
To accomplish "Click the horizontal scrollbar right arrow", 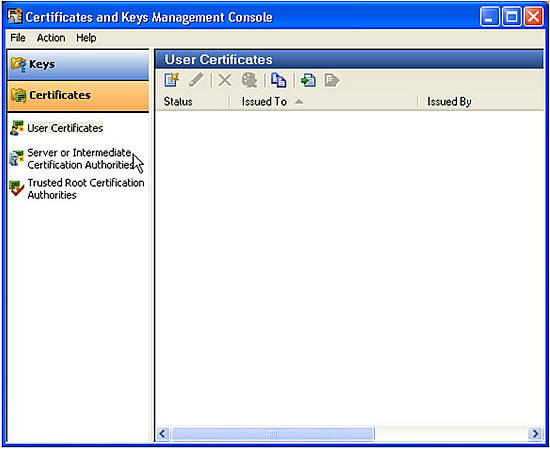I will click(x=535, y=434).
